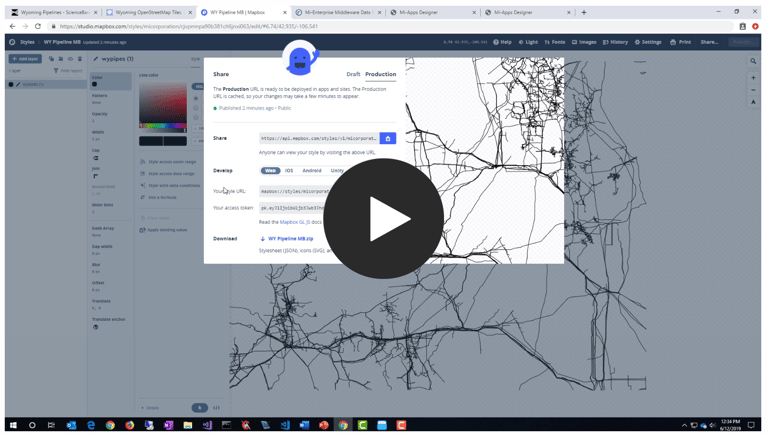This screenshot has height=436, width=767.
Task: Zoom out the map with minus button
Action: point(753,90)
